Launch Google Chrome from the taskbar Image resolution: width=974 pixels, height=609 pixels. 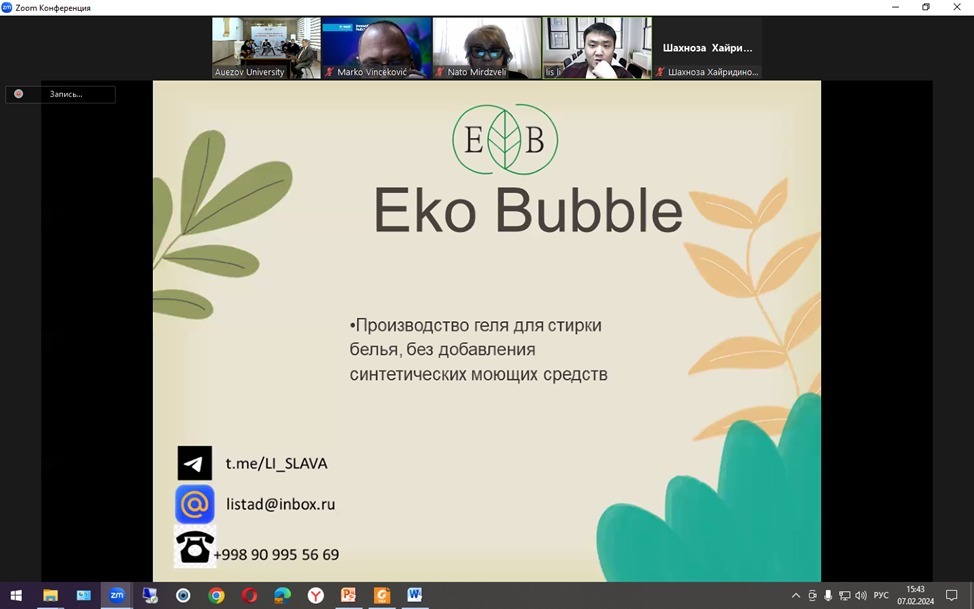click(x=216, y=595)
